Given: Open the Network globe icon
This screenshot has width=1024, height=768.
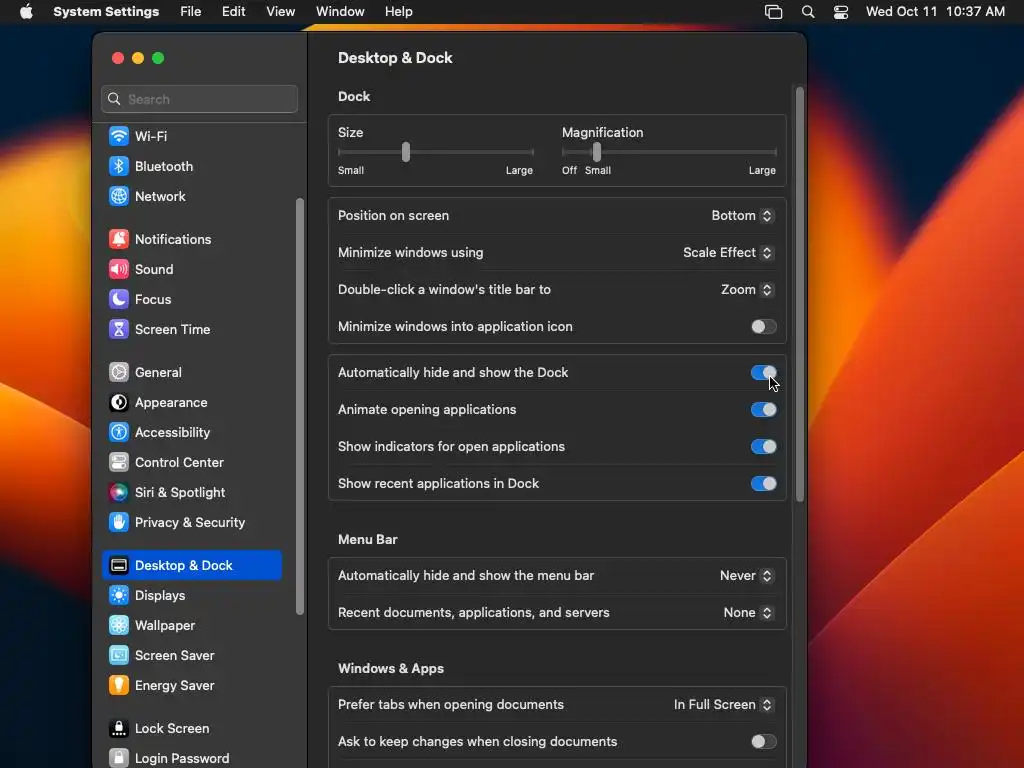Looking at the screenshot, I should pos(118,196).
